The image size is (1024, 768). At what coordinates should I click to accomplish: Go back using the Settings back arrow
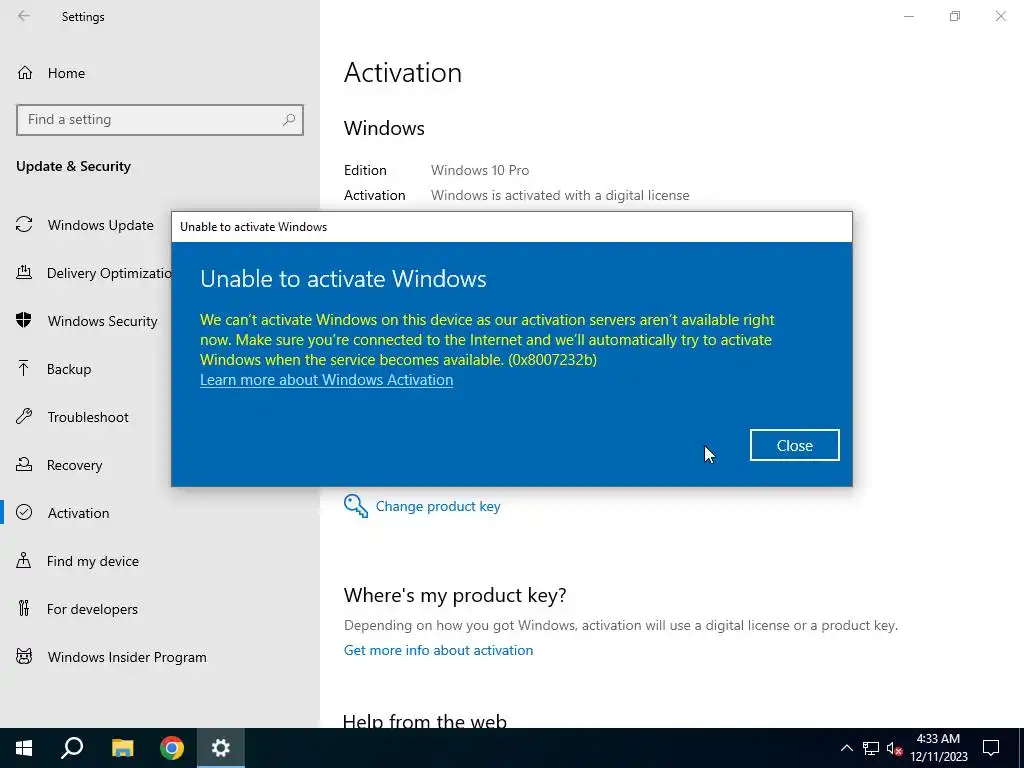(24, 16)
